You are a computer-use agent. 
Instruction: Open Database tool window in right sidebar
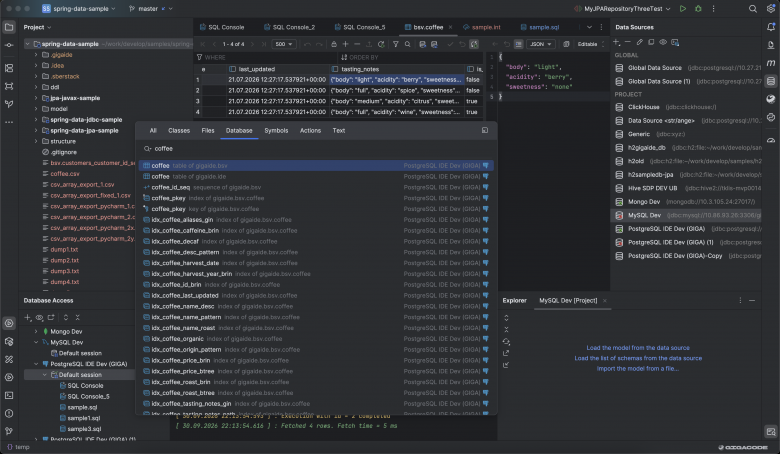[x=771, y=81]
